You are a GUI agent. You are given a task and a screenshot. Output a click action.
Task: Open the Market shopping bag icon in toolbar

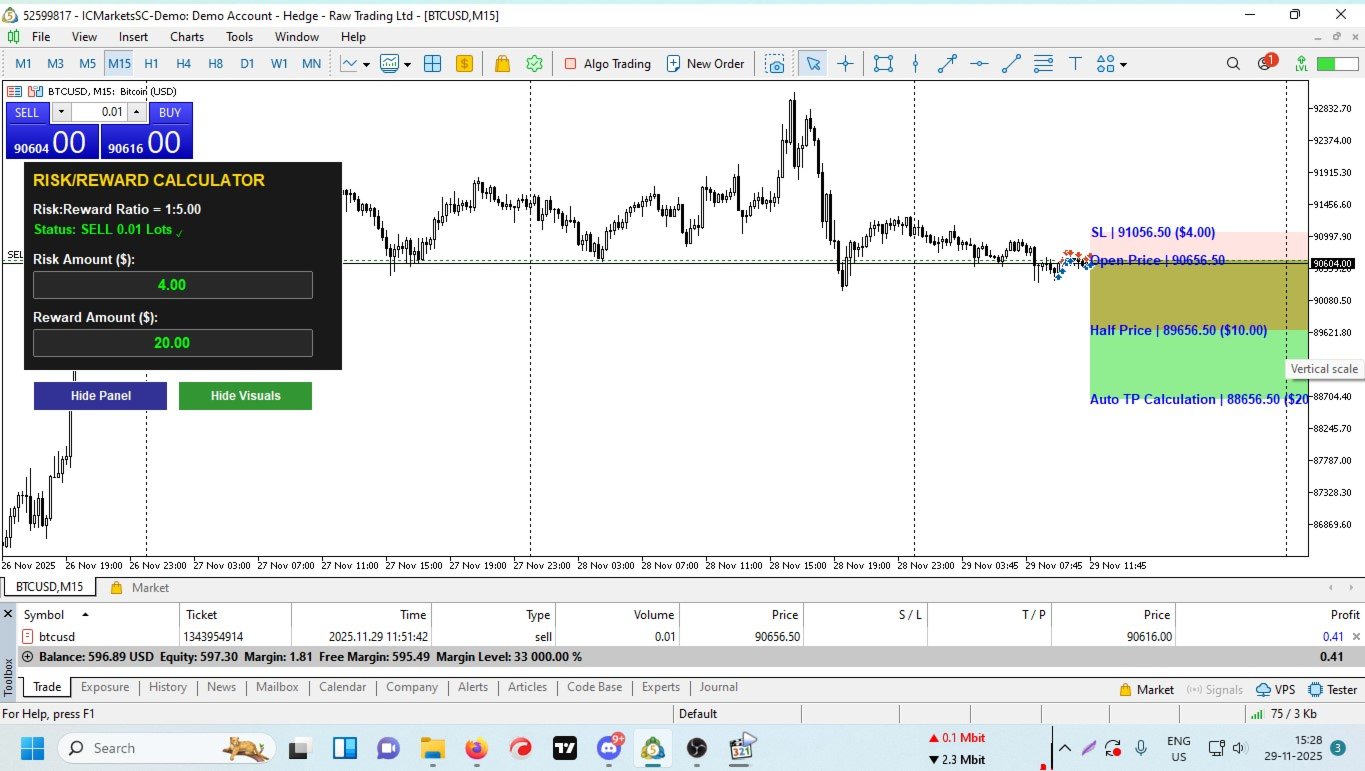pos(503,64)
